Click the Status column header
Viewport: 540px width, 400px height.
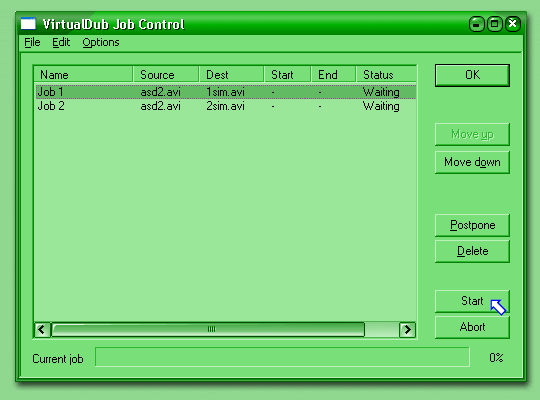(x=386, y=75)
